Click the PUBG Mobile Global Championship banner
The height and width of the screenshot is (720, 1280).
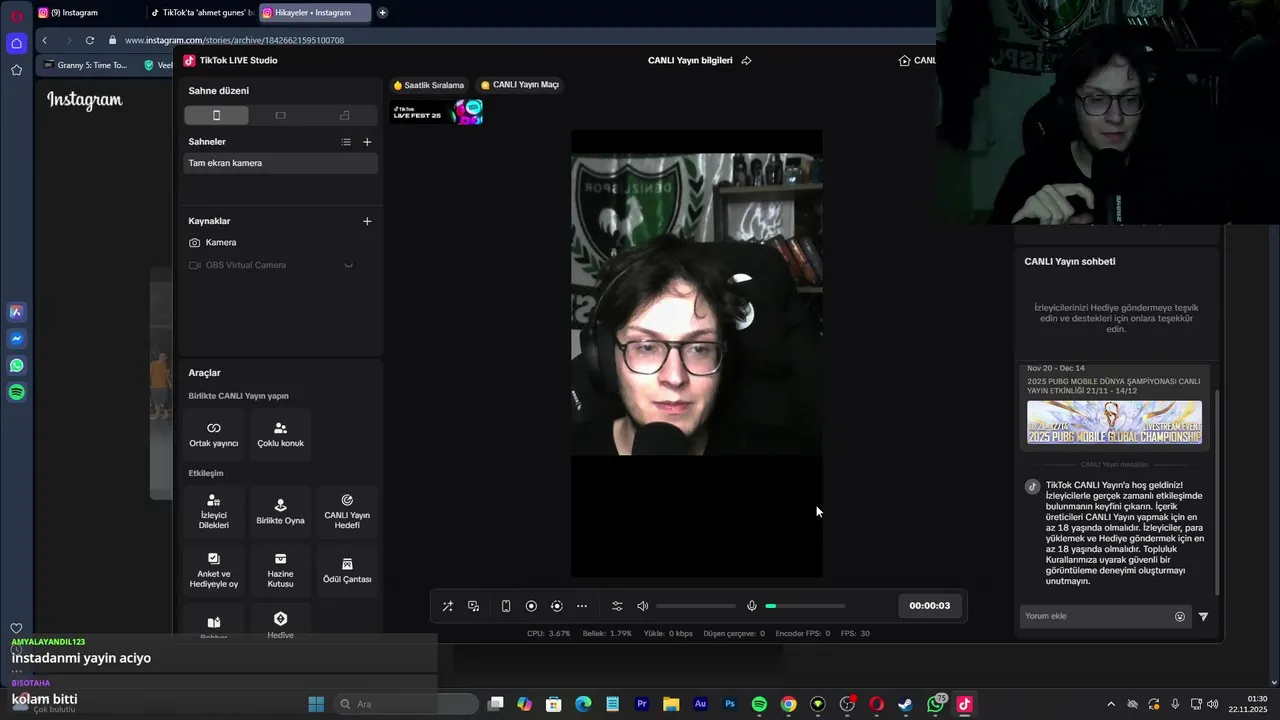coord(1114,423)
